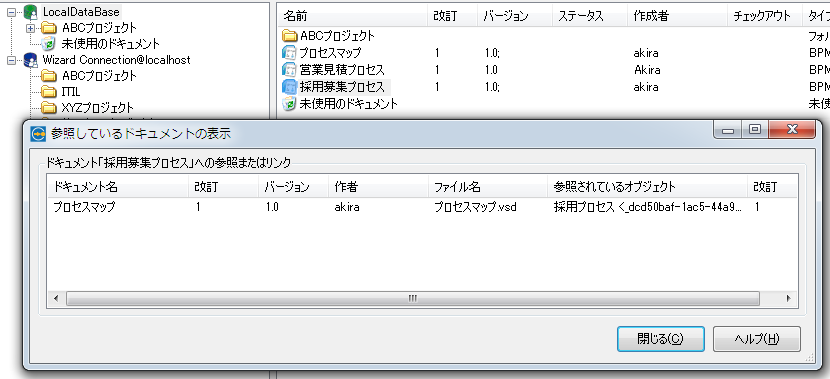This screenshot has width=830, height=379.
Task: Sort main file list by バージョン column
Action: [x=515, y=16]
